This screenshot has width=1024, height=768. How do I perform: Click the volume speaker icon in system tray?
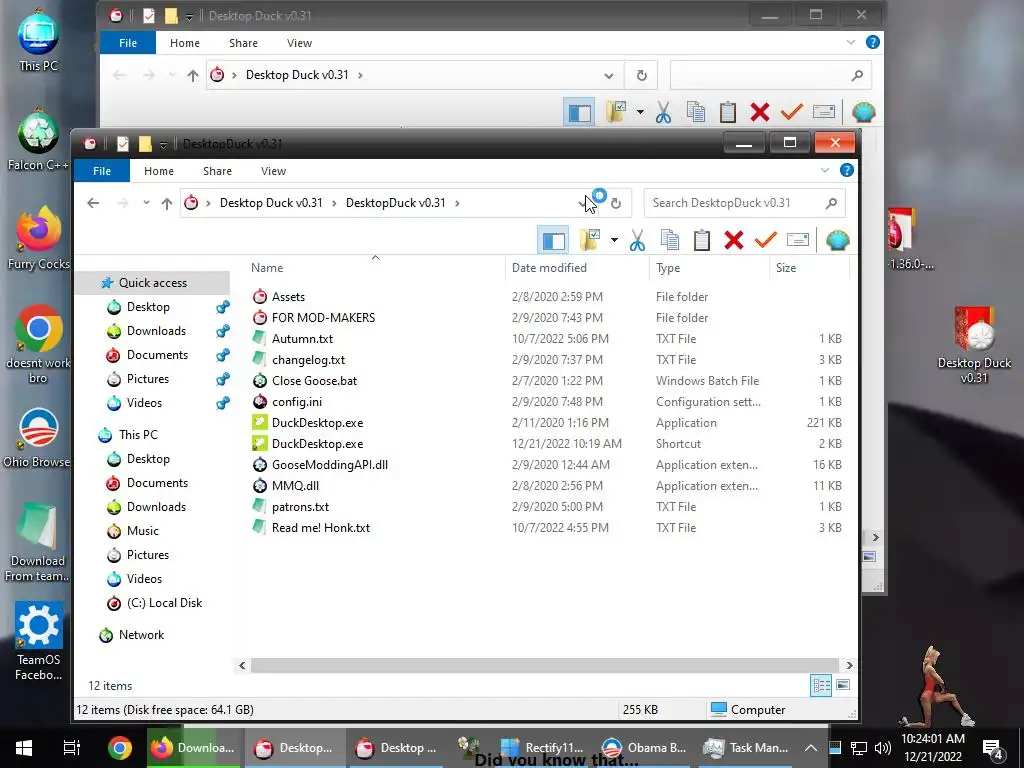pyautogui.click(x=883, y=748)
